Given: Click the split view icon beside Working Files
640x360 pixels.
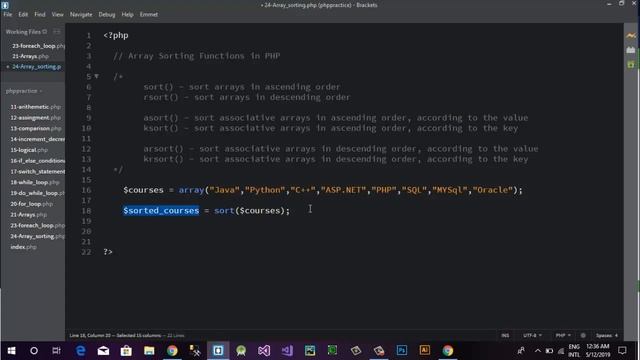Looking at the screenshot, I should pyautogui.click(x=57, y=32).
